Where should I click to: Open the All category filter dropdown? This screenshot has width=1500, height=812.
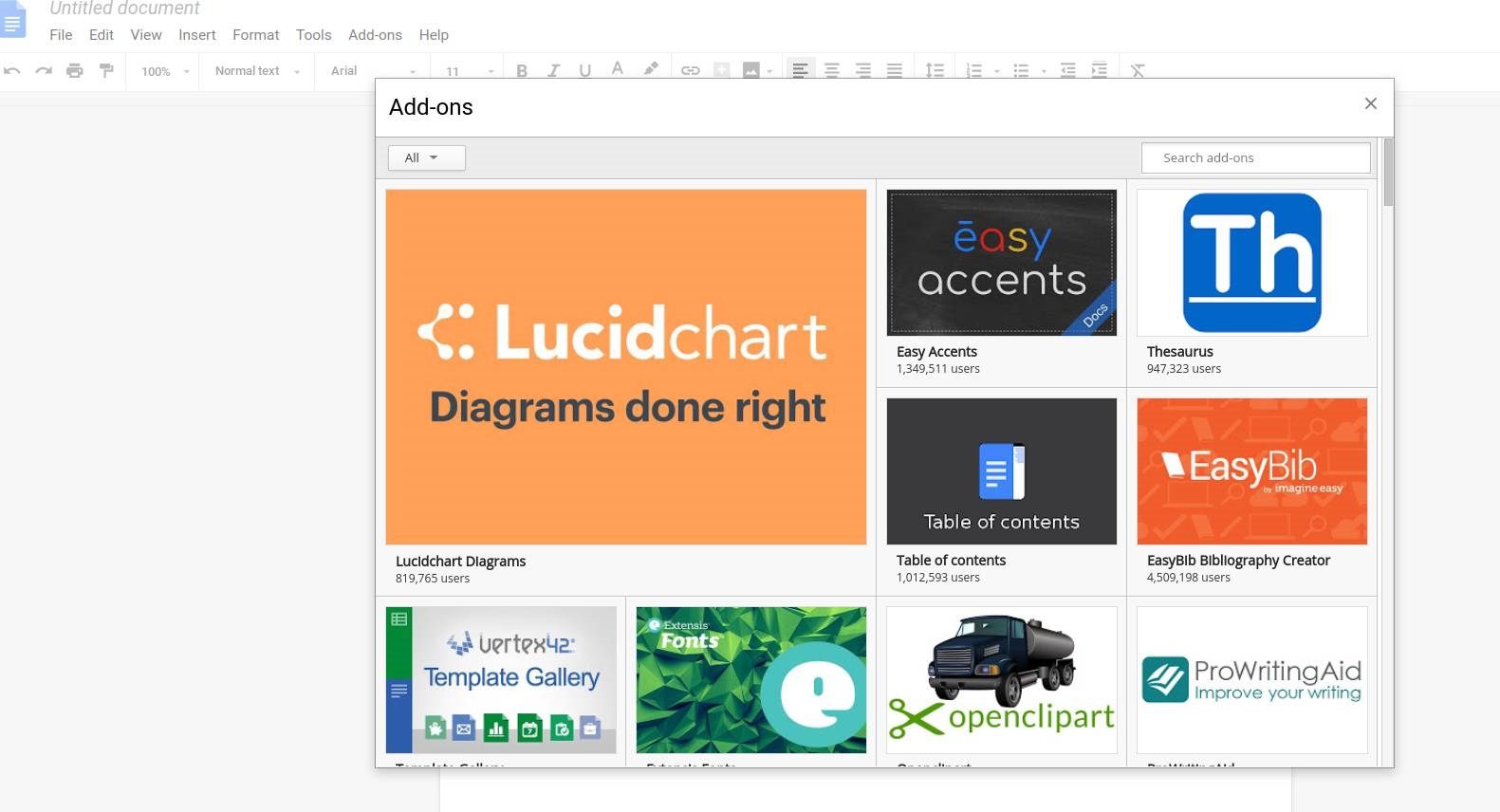point(427,157)
